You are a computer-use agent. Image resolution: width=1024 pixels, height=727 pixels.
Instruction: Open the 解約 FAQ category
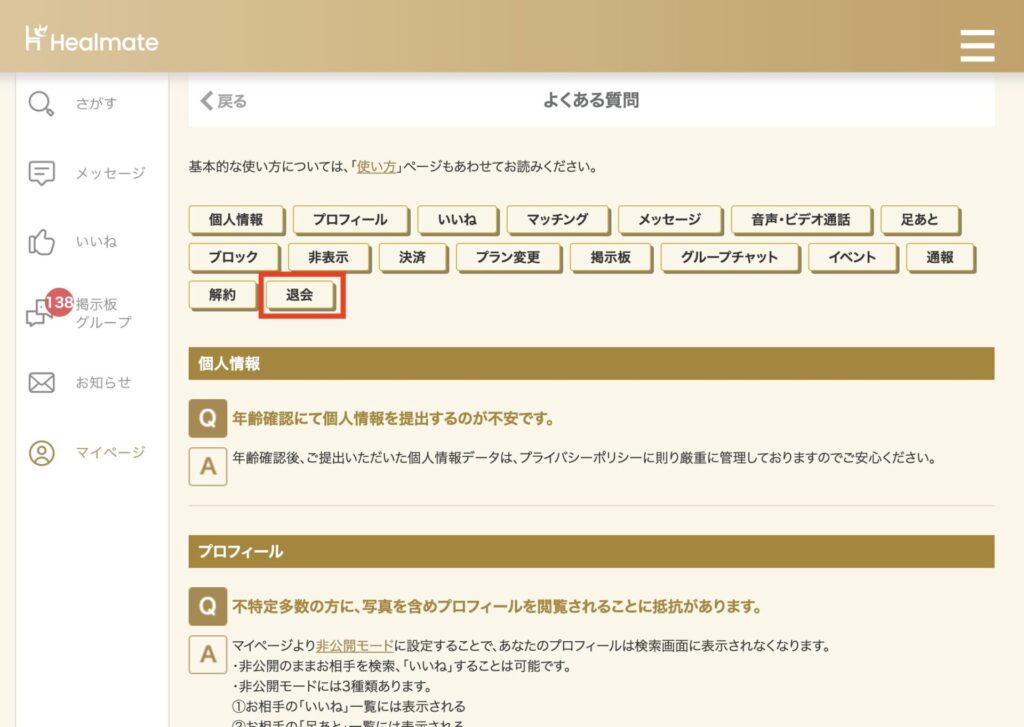(x=223, y=295)
